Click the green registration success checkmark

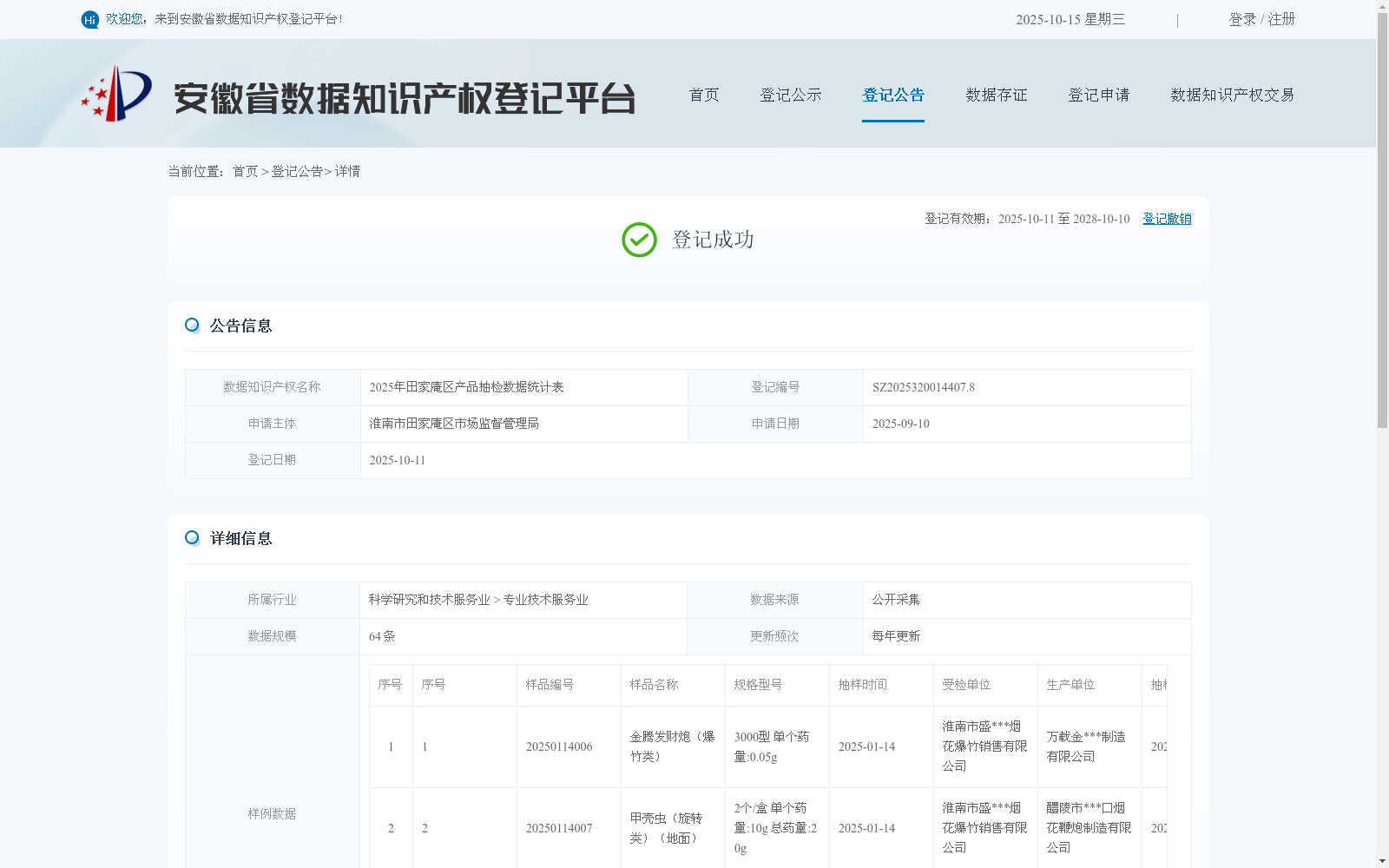(639, 240)
